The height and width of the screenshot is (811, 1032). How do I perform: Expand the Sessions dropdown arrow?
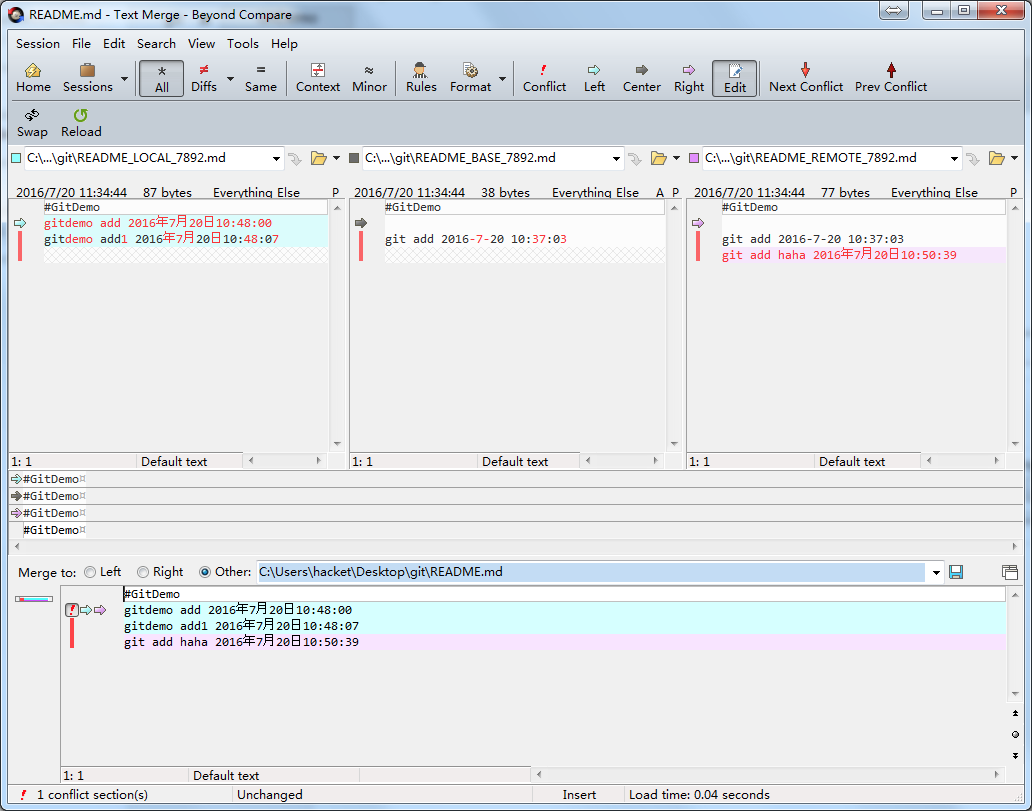tap(124, 78)
